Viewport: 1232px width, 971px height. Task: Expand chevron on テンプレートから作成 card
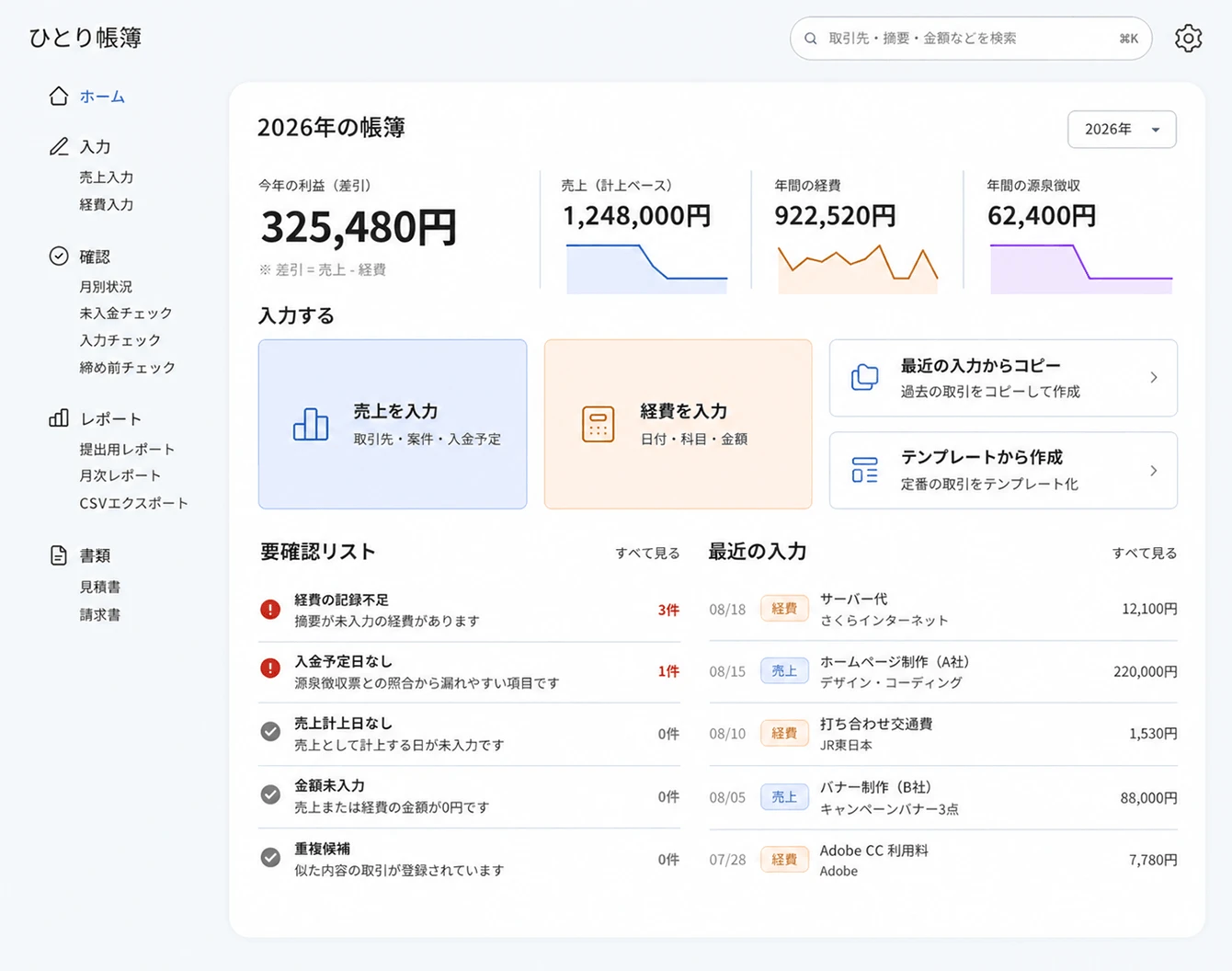pos(1154,471)
